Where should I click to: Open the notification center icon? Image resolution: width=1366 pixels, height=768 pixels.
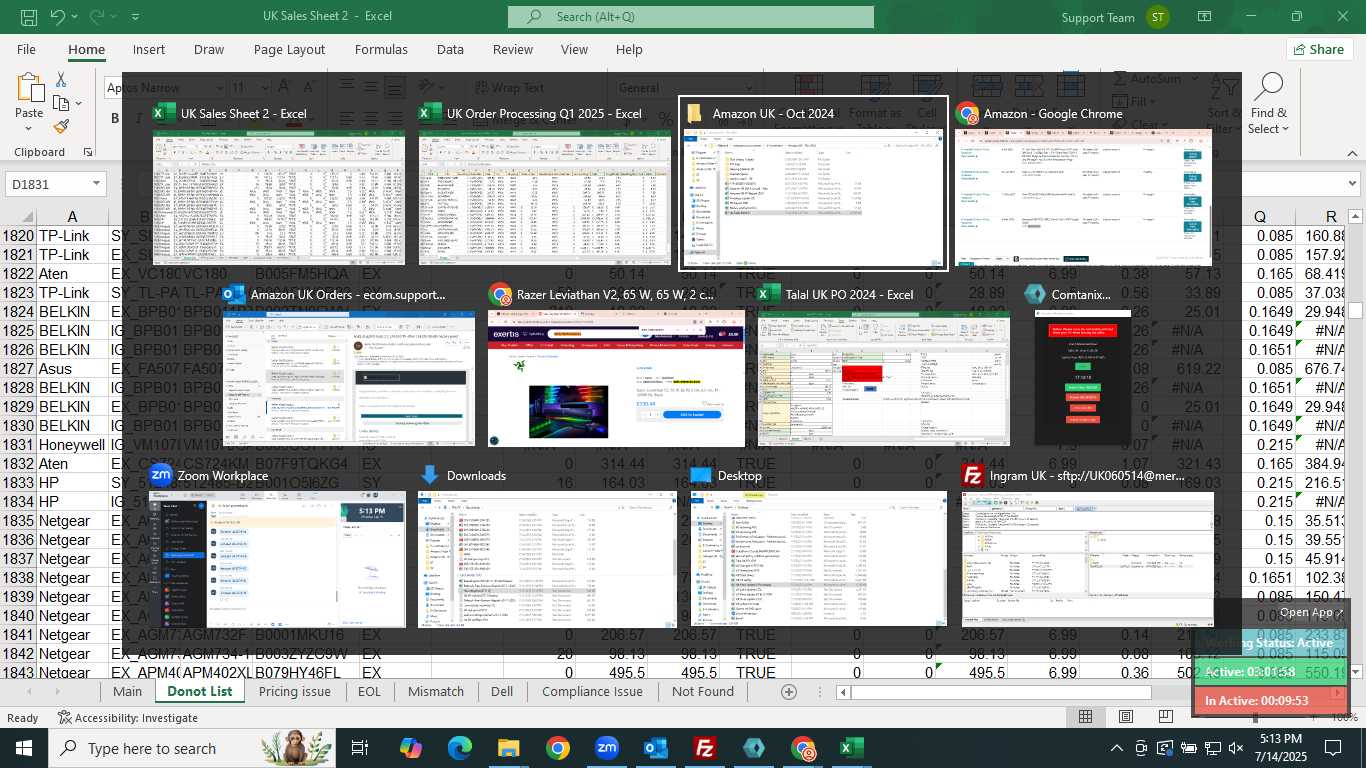[x=1332, y=748]
